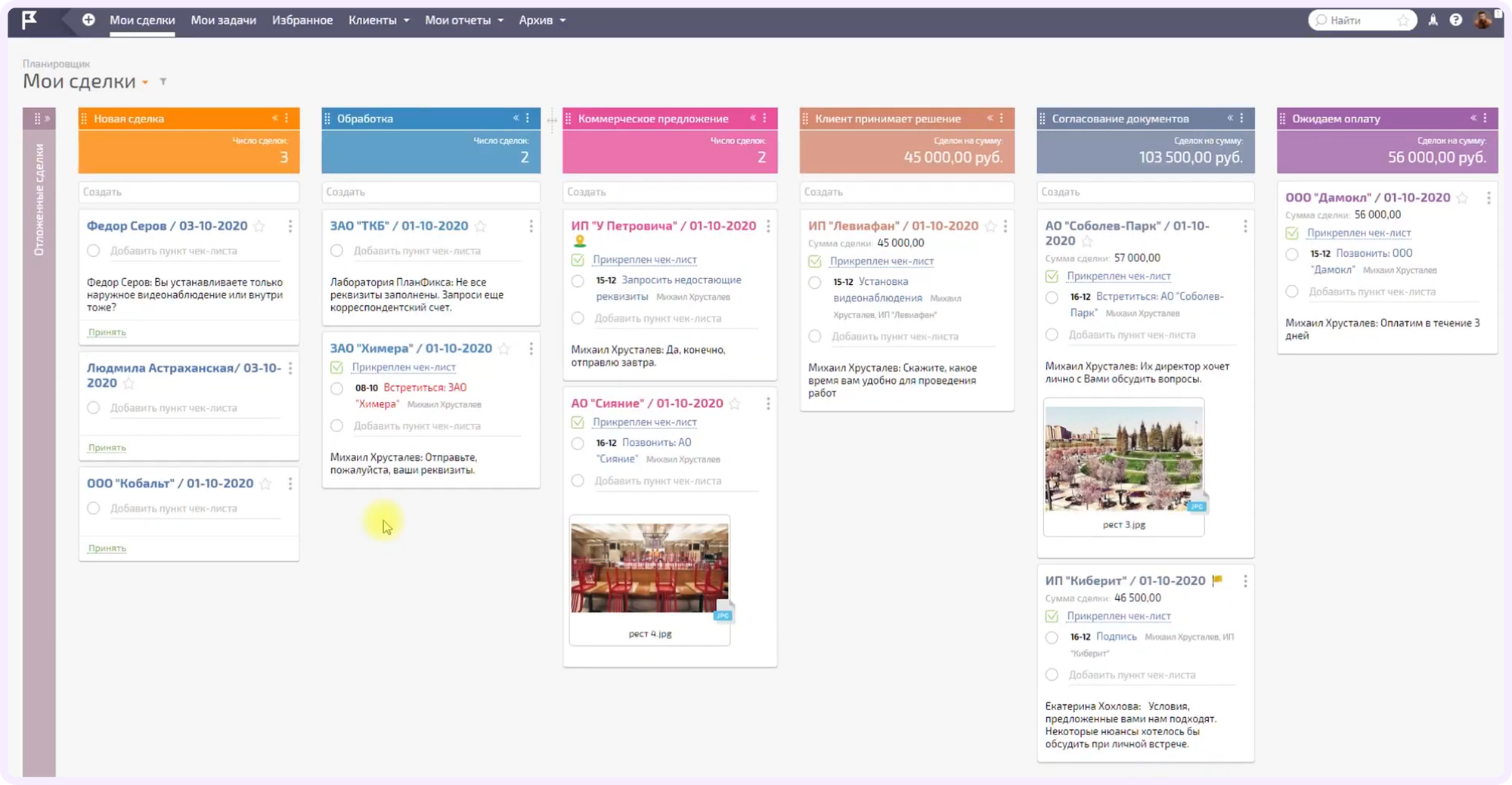The width and height of the screenshot is (1512, 785).
Task: Switch to Мои сделки tab
Action: [142, 20]
